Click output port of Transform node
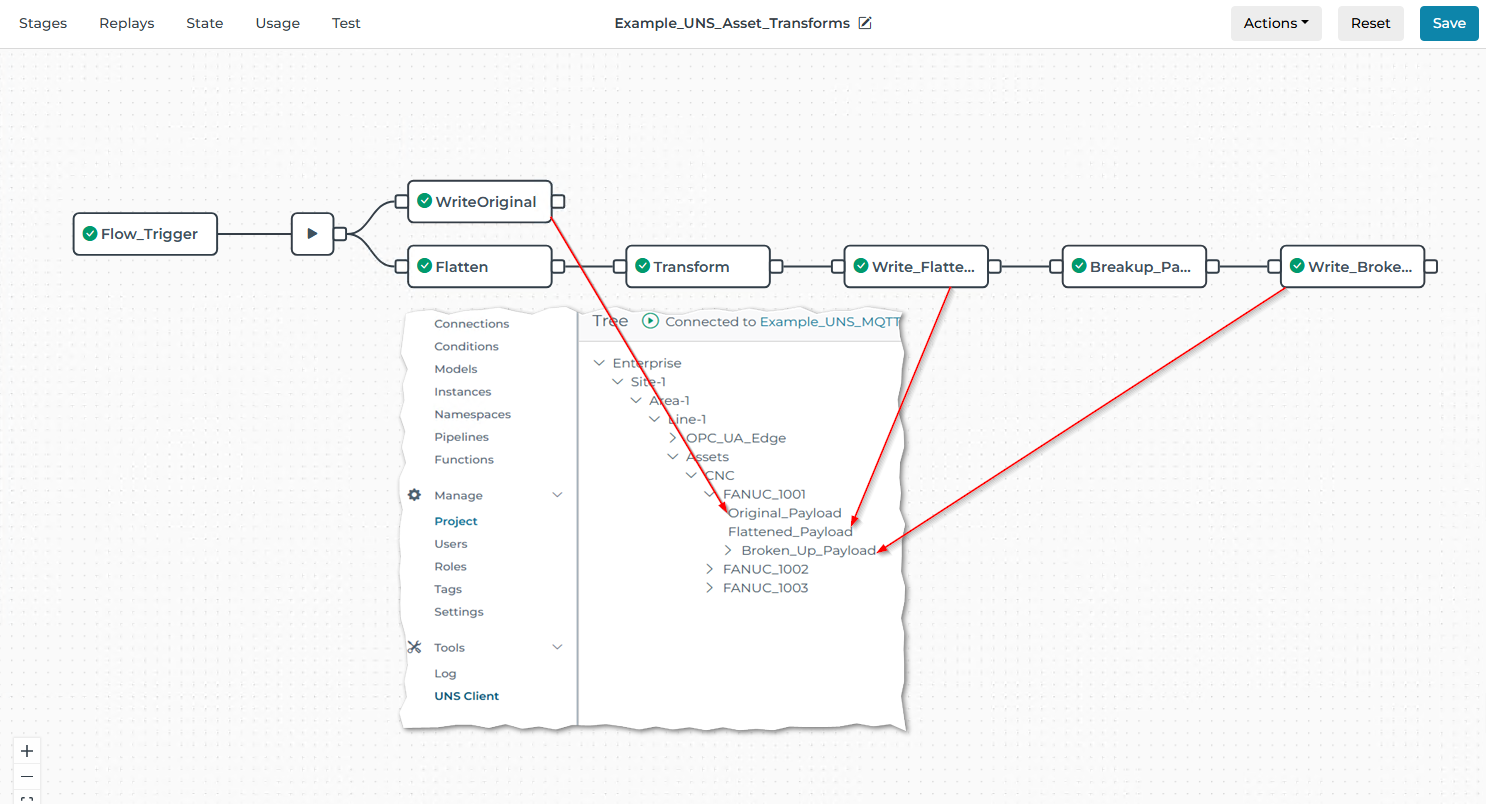Viewport: 1486px width, 804px height. [777, 266]
